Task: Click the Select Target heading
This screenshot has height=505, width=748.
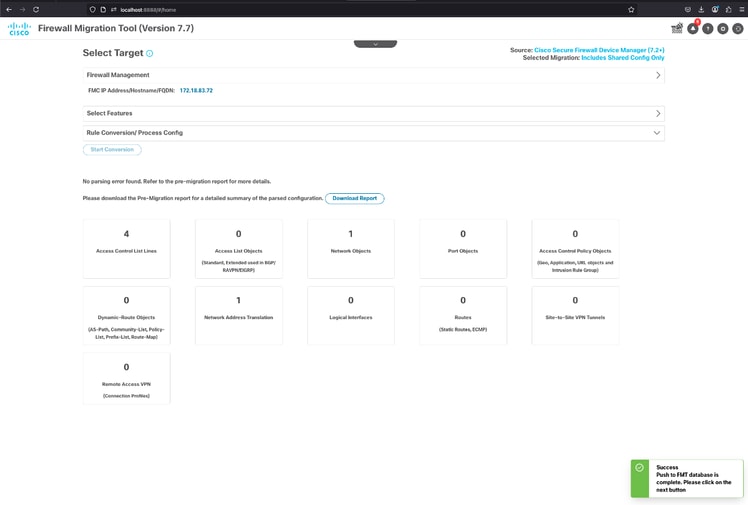Action: click(113, 53)
